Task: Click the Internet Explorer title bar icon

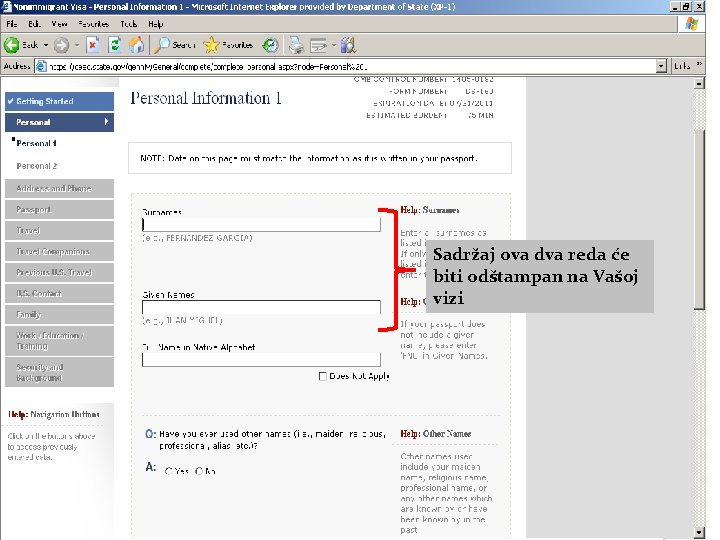Action: tap(6, 6)
